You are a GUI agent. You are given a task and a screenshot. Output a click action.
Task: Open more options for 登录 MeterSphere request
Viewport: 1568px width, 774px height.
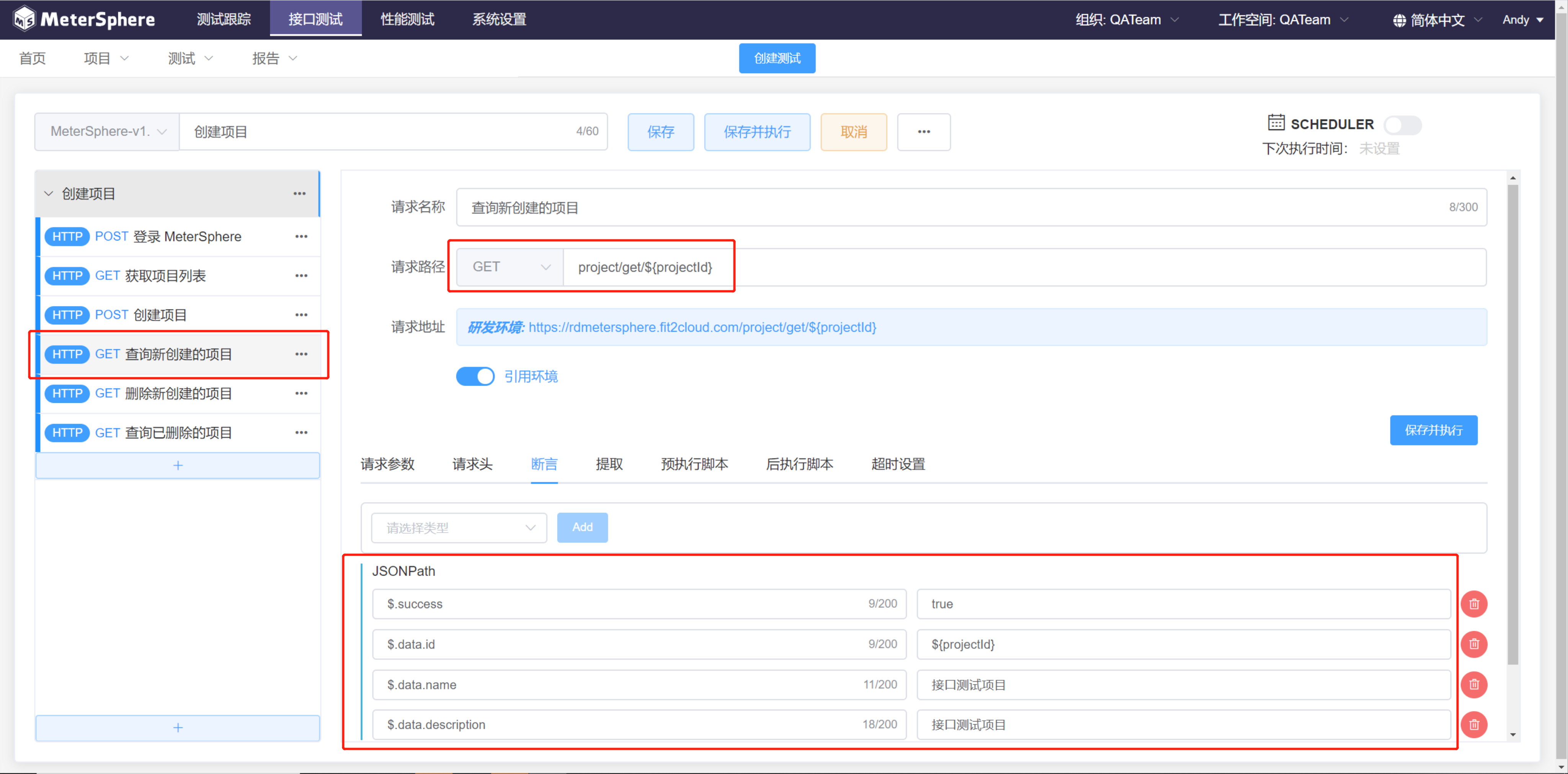(x=301, y=236)
